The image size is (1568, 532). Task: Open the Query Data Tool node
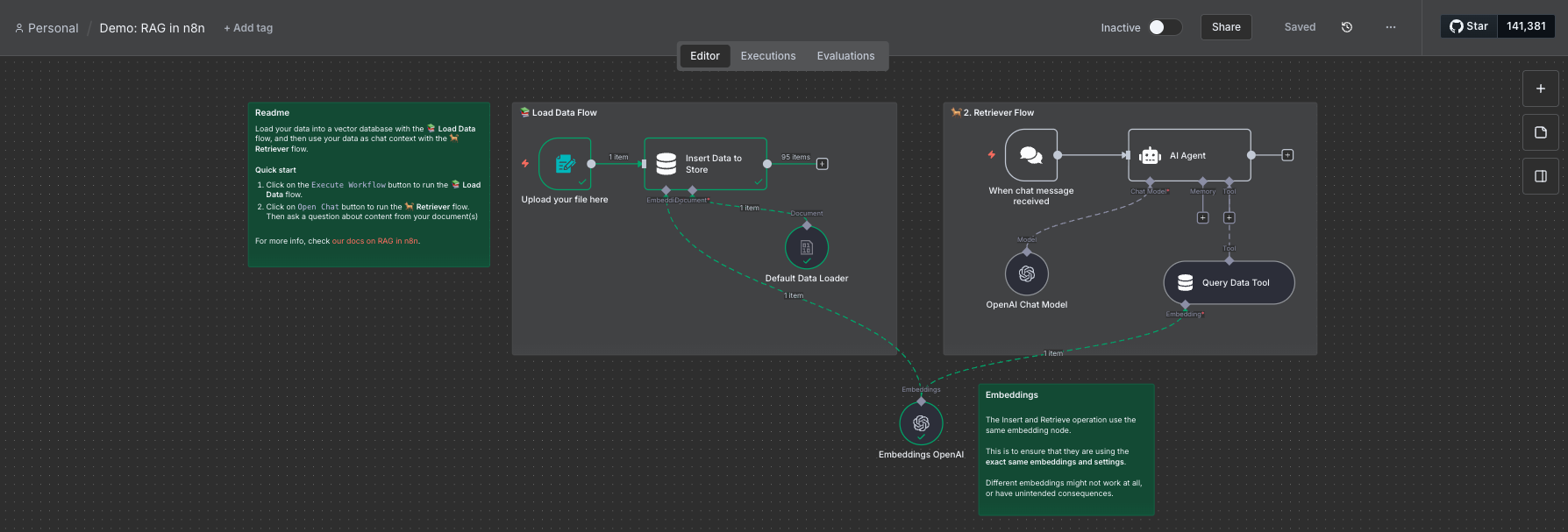(1229, 283)
